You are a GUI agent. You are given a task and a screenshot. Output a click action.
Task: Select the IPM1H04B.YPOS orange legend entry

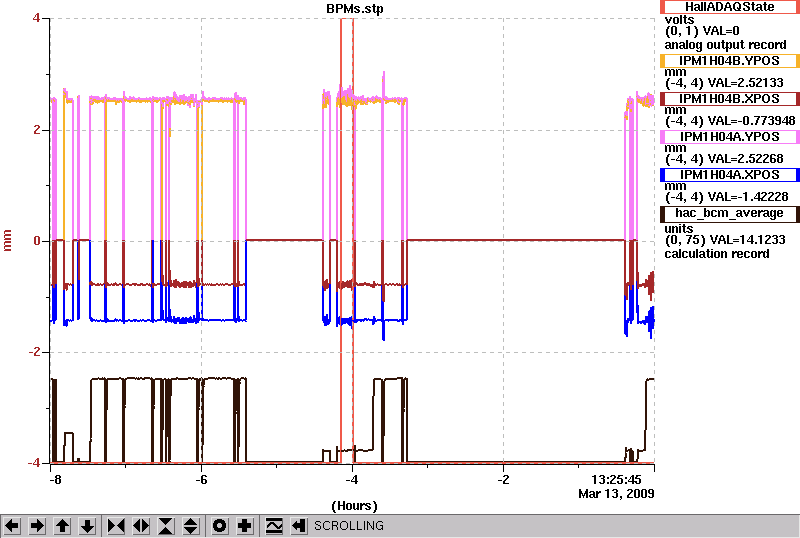tap(730, 61)
